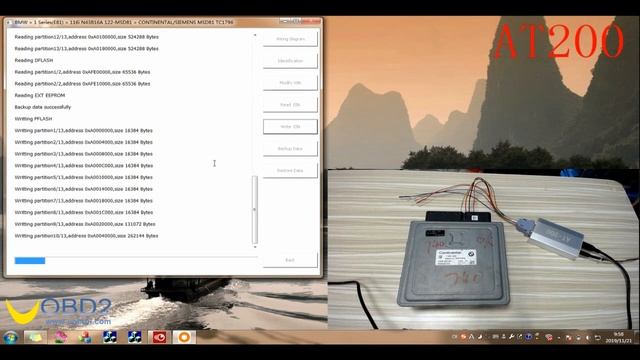This screenshot has width=640, height=360.
Task: Click the Identification button
Action: 290,61
